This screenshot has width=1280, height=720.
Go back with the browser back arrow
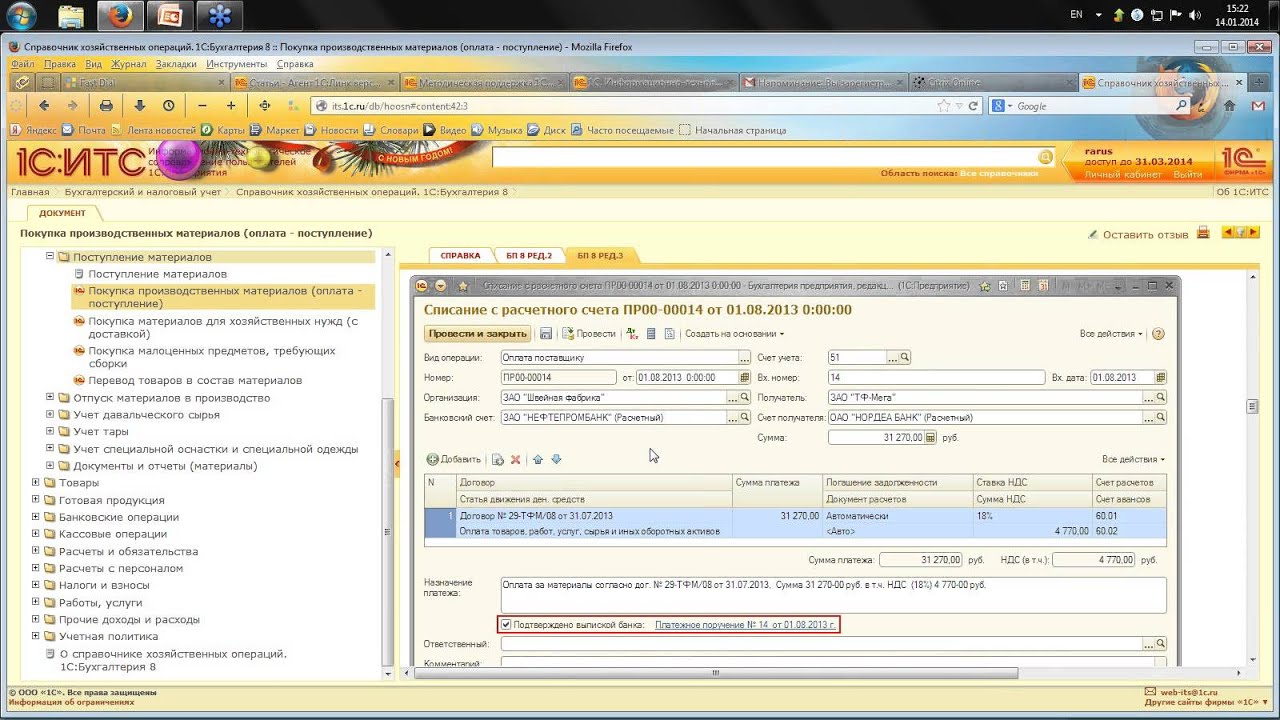[x=44, y=105]
